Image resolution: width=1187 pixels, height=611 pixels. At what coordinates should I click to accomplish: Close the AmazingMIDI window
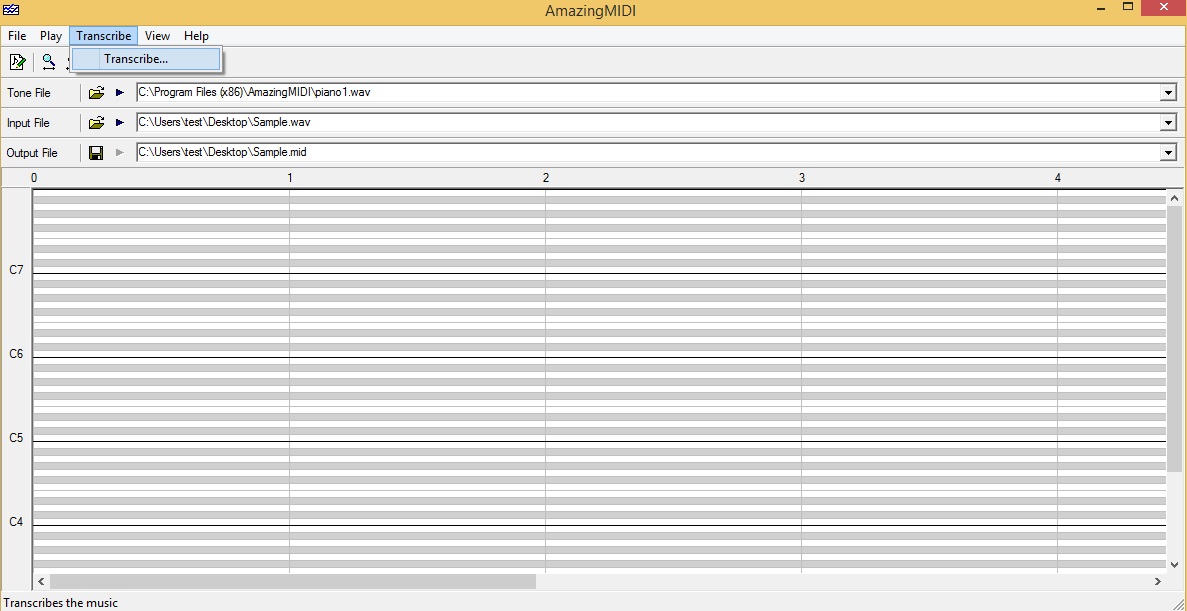tap(1164, 7)
